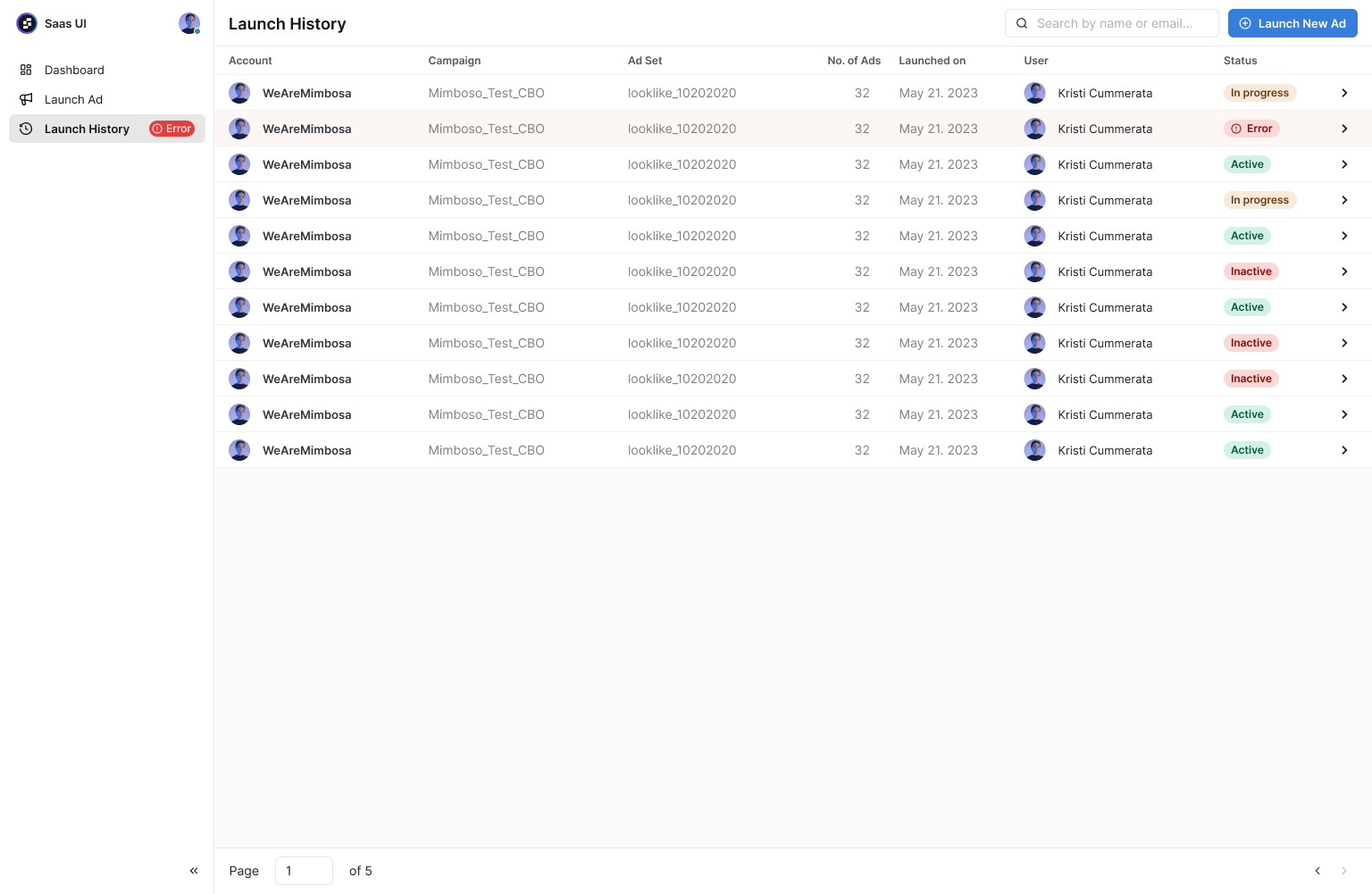Image resolution: width=1372 pixels, height=894 pixels.
Task: Click Kristi Cummerata name in the first row
Action: click(x=1105, y=93)
